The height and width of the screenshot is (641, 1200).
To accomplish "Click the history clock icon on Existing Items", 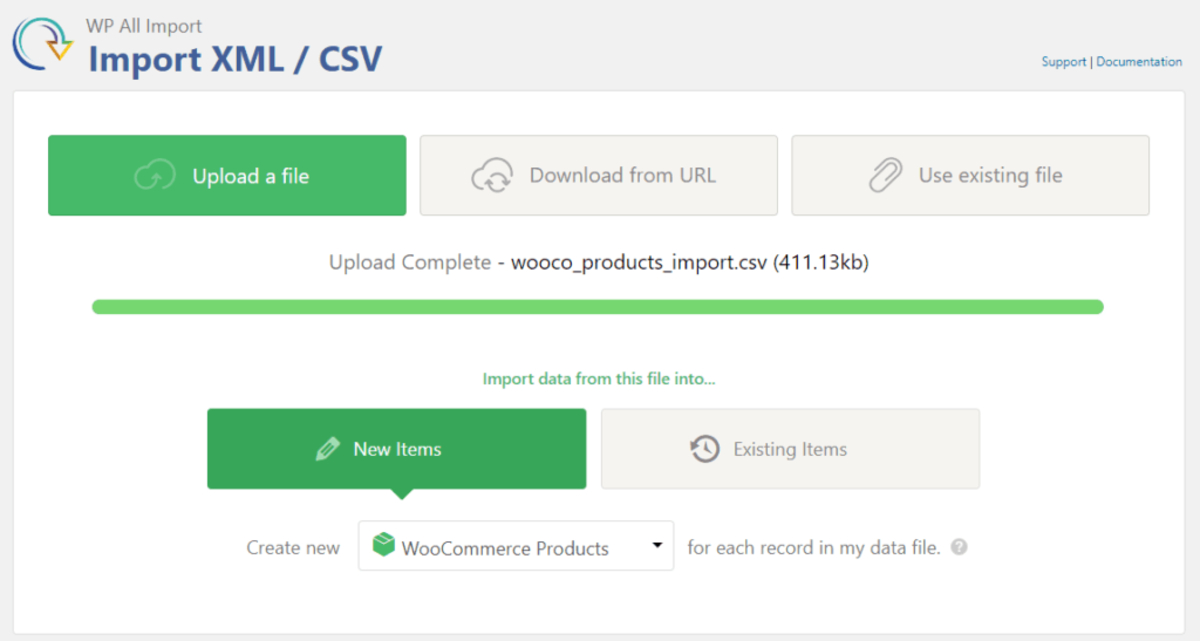I will (705, 449).
